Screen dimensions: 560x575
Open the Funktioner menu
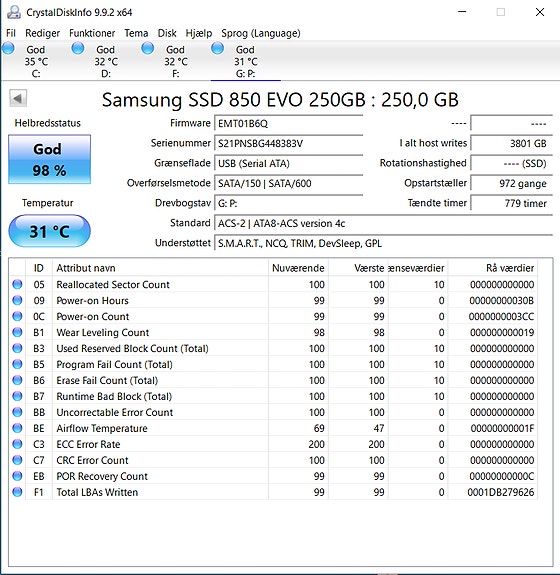(92, 33)
